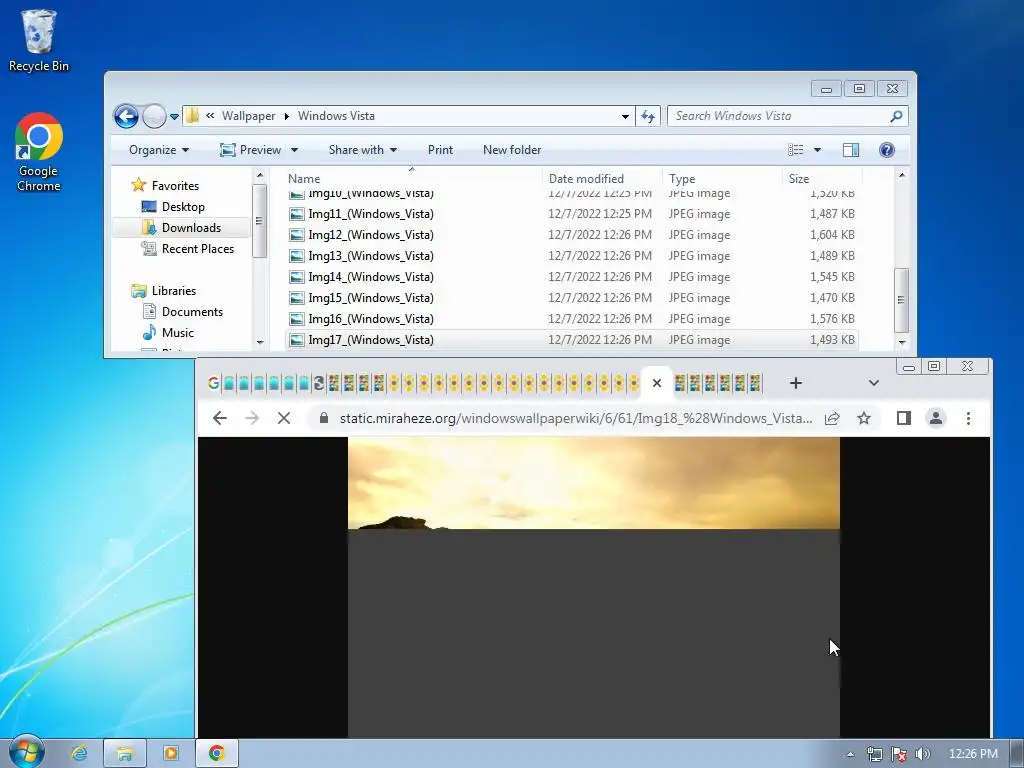
Task: Open the Share with menu
Action: pos(362,150)
